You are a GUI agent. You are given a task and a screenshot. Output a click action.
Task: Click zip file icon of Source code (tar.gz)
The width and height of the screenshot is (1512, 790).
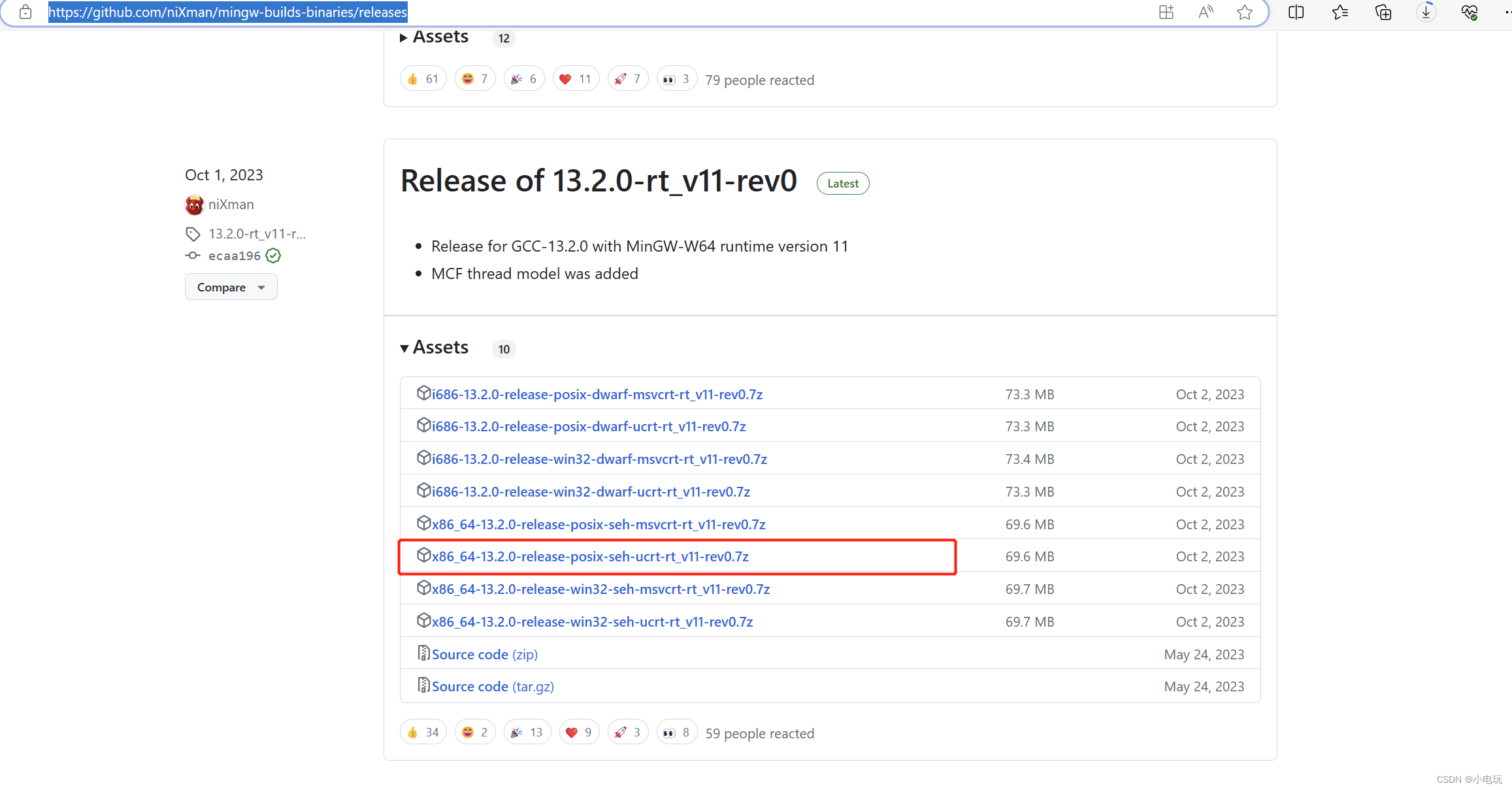coord(423,685)
